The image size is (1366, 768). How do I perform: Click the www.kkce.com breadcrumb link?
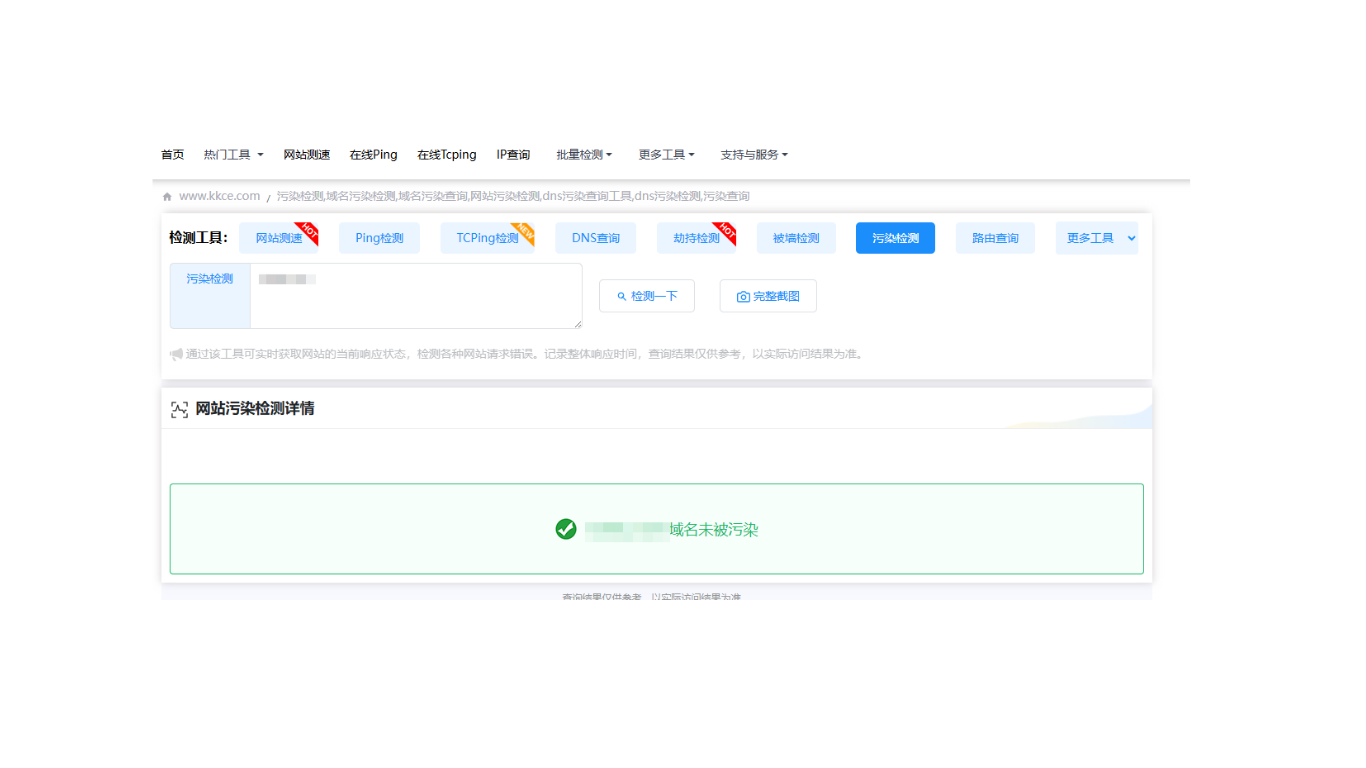tap(219, 196)
